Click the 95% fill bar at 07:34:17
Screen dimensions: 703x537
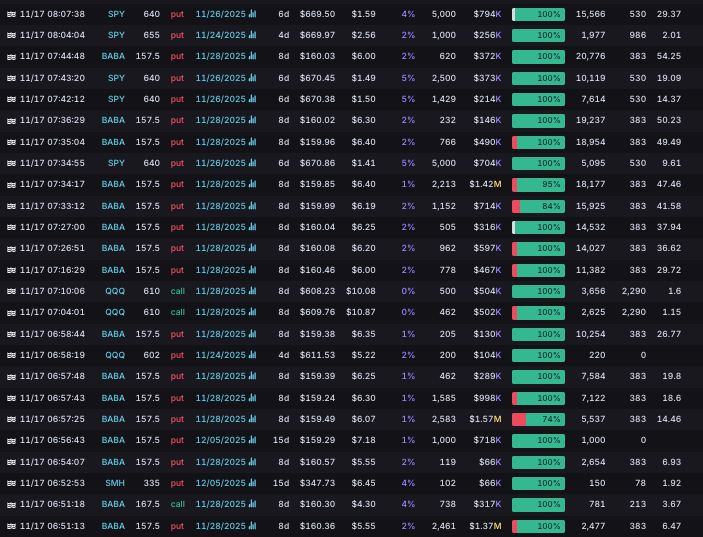click(x=538, y=185)
